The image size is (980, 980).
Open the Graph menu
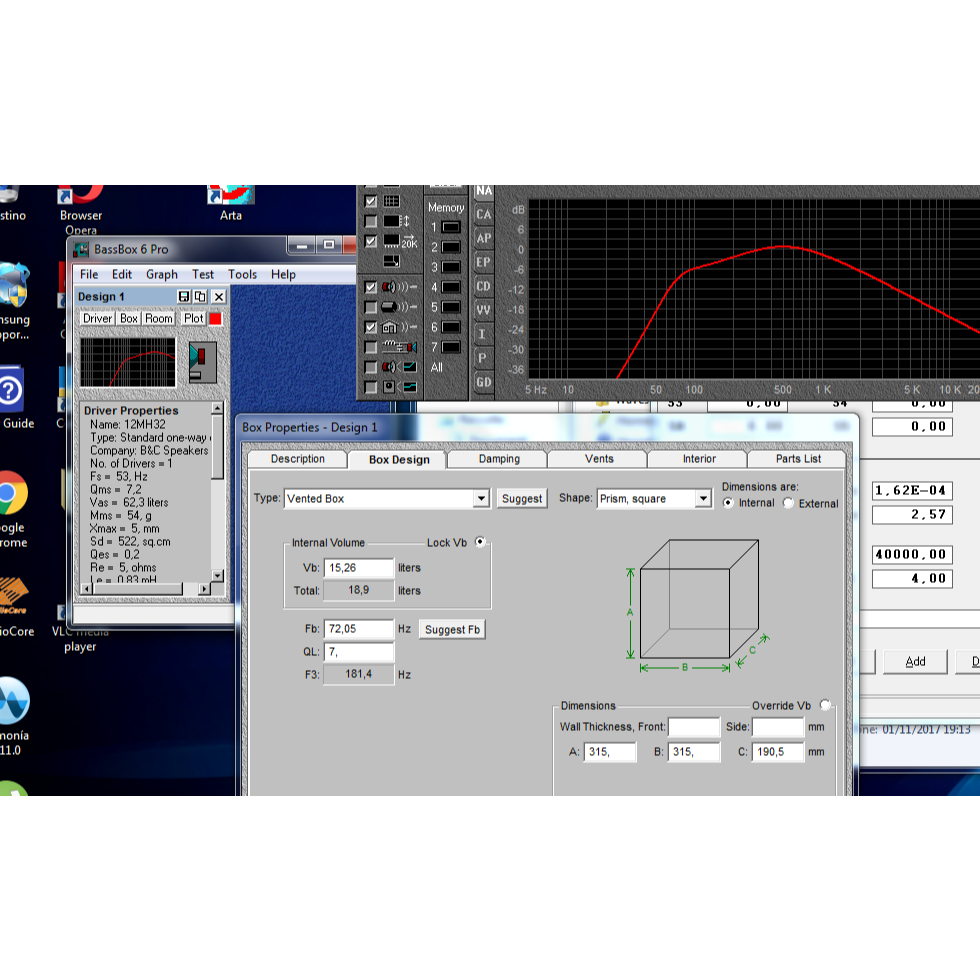point(161,274)
